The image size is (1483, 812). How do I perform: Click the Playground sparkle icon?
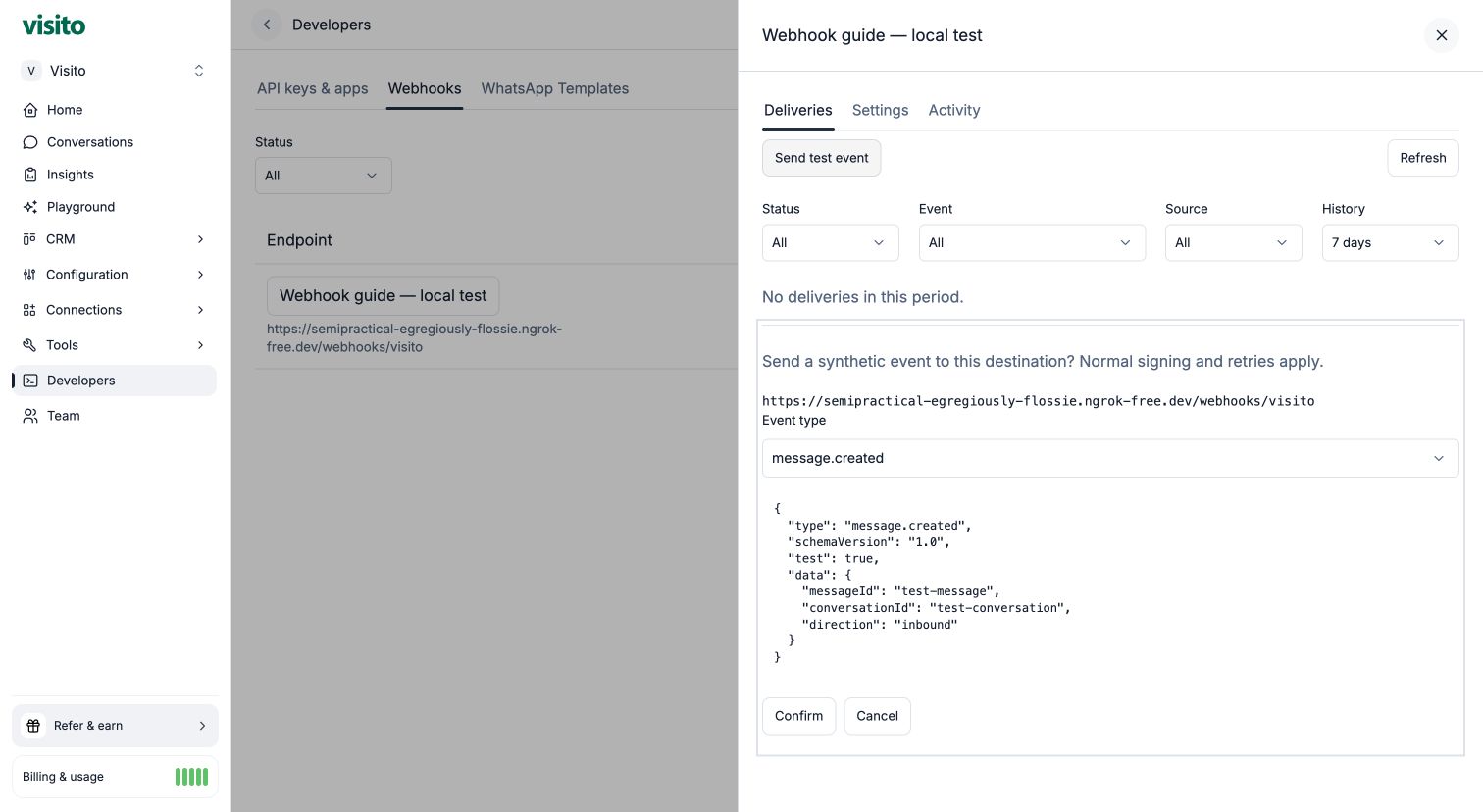pyautogui.click(x=30, y=207)
